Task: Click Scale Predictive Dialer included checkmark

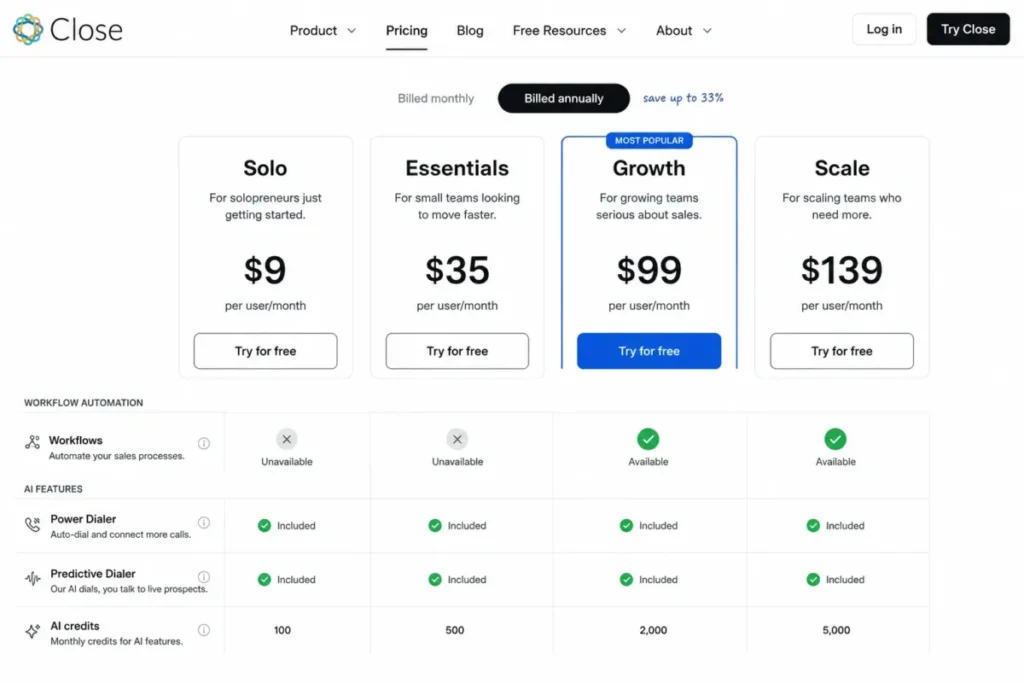Action: 813,579
